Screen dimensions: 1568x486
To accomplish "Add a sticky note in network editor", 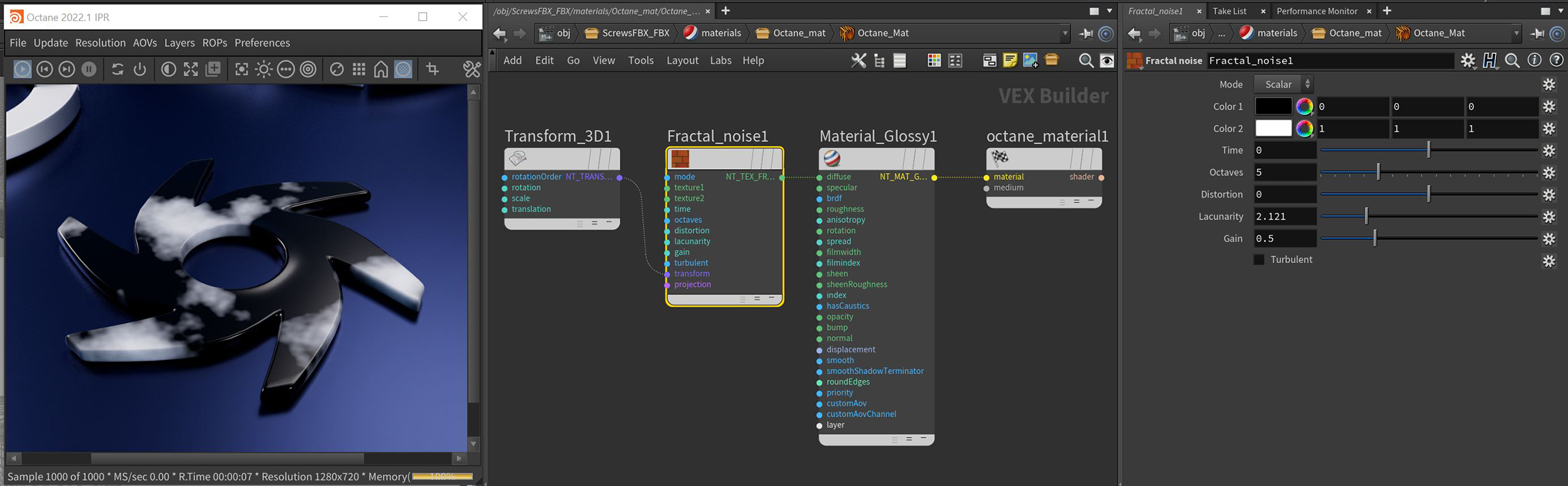I will click(1010, 61).
